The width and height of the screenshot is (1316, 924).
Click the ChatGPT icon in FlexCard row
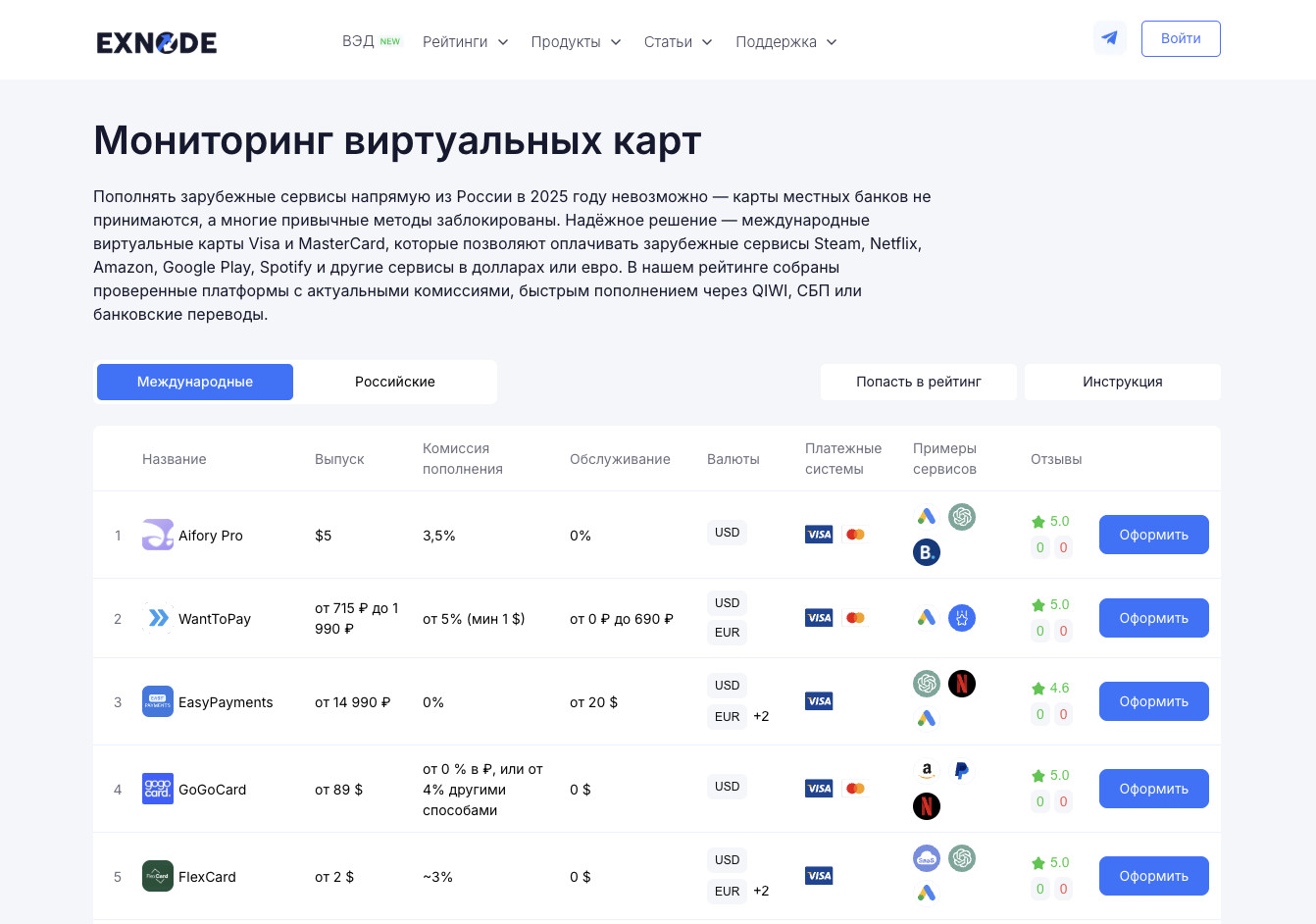coord(962,858)
